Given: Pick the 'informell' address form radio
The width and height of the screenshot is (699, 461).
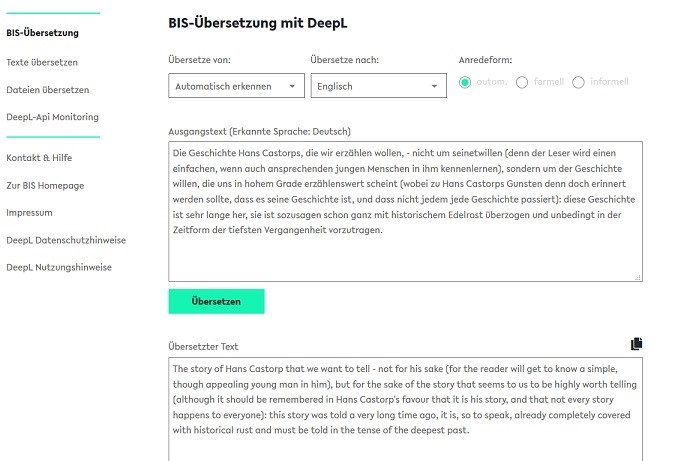Looking at the screenshot, I should [x=578, y=82].
